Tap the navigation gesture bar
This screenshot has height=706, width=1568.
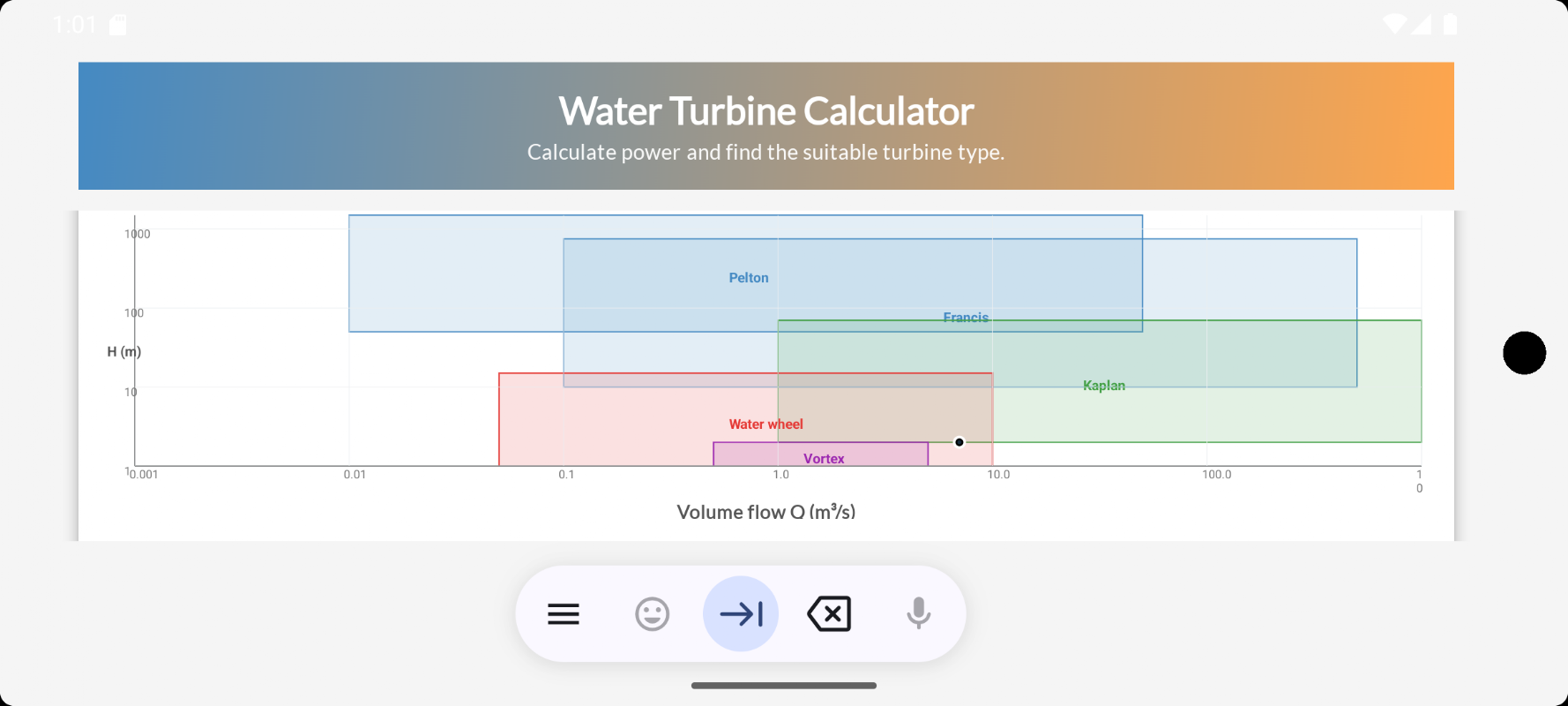[784, 686]
